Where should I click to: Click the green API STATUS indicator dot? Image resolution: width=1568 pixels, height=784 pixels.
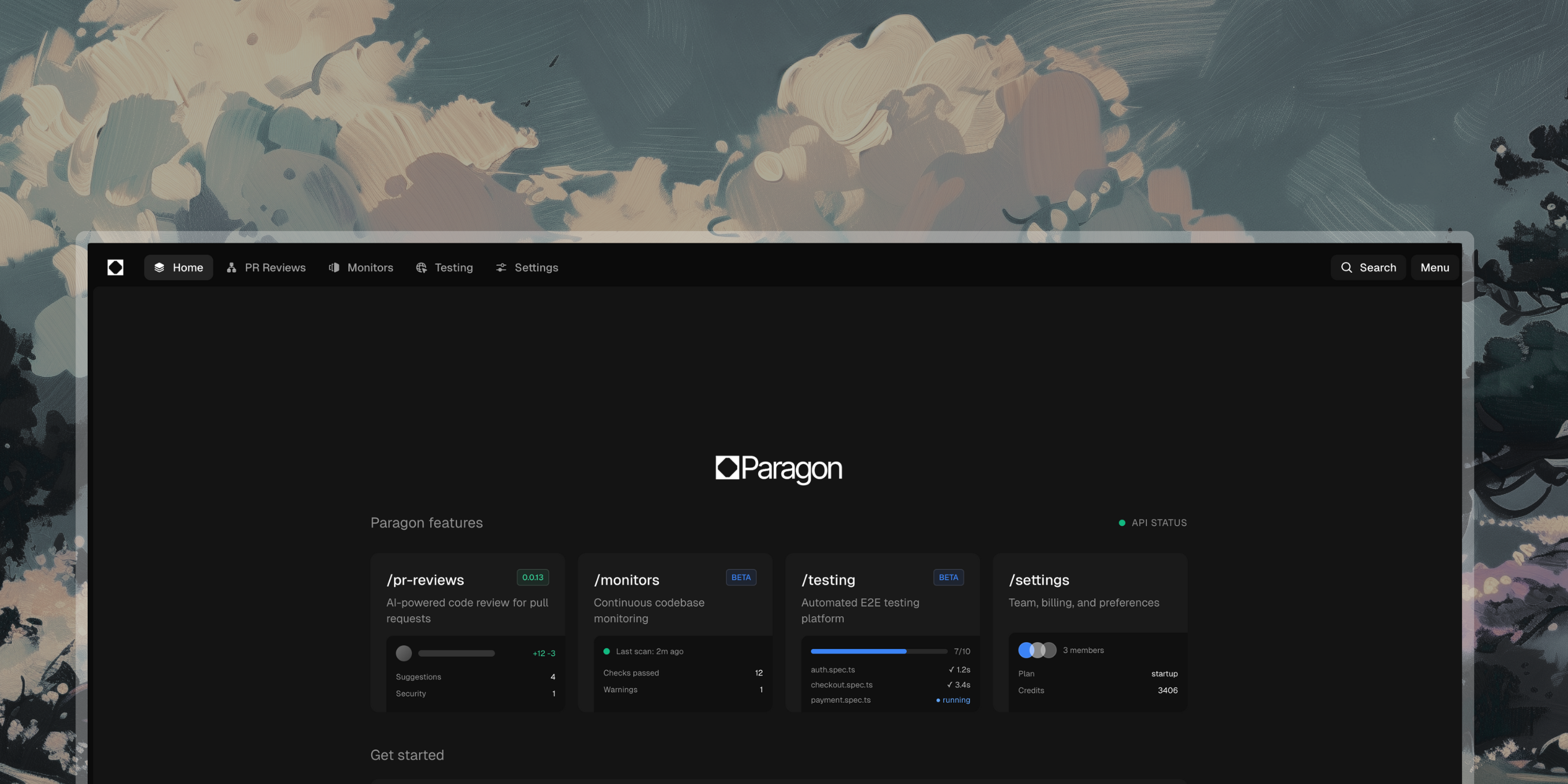[1122, 522]
